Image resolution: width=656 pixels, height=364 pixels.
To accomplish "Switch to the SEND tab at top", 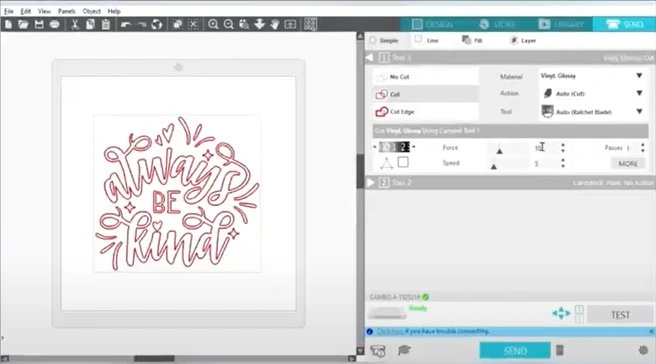I will click(624, 24).
